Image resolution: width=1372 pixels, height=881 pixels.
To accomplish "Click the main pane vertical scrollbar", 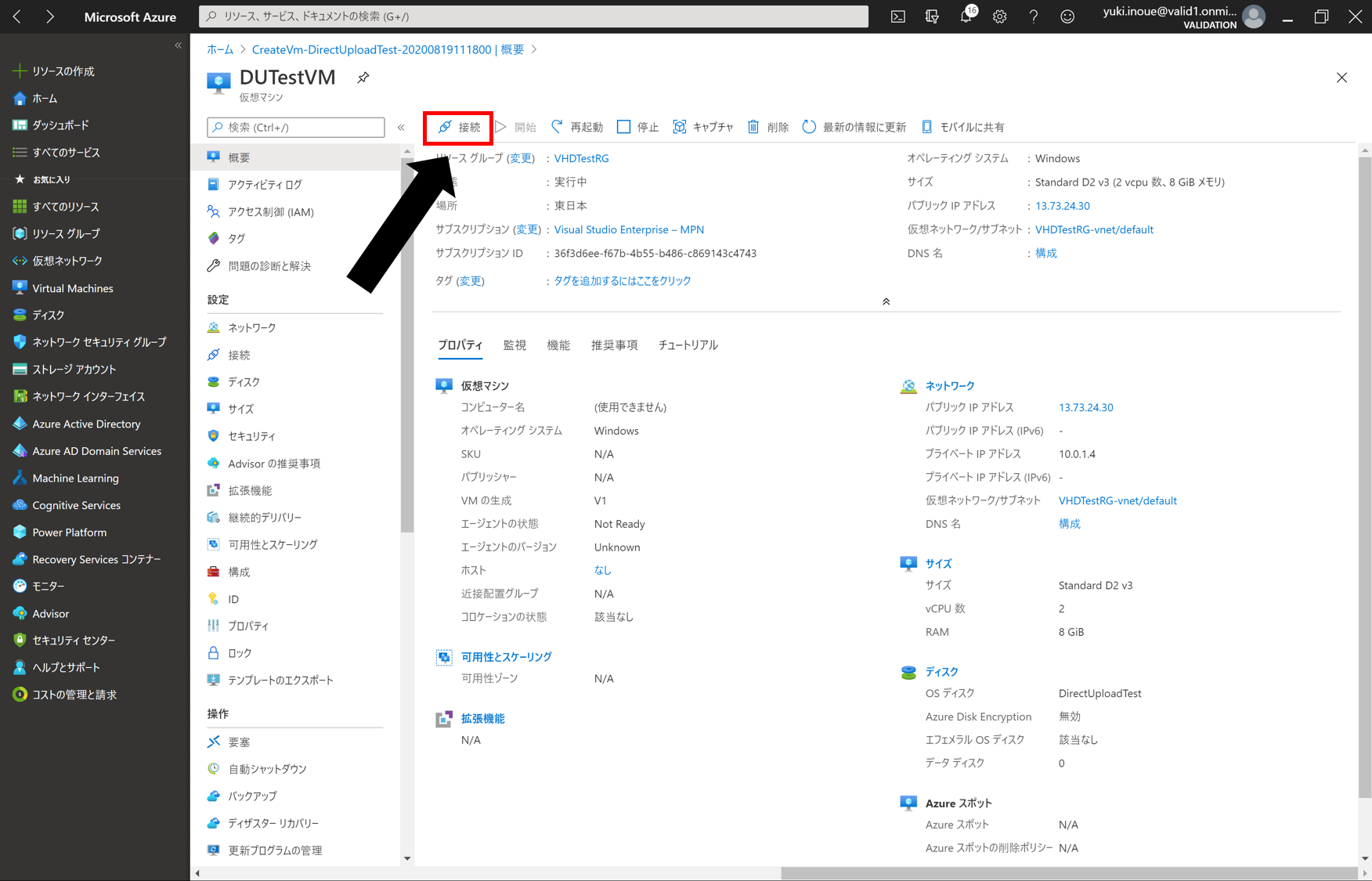I will point(1365,478).
